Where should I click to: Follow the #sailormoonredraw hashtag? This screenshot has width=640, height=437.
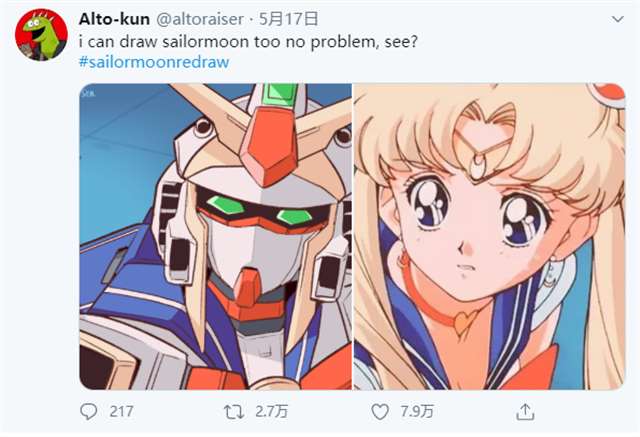click(x=154, y=62)
